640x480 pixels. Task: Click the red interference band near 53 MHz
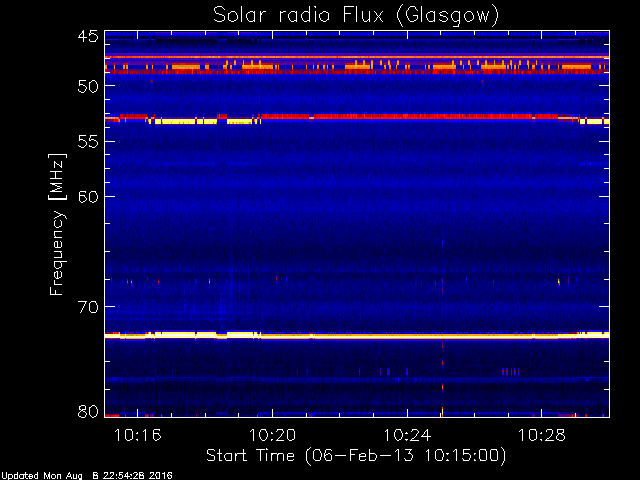[357, 117]
